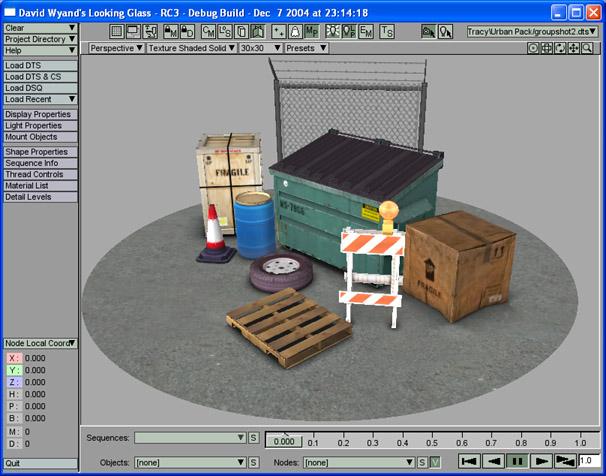Click the CM toolbar icon
The width and height of the screenshot is (606, 476).
click(x=209, y=32)
